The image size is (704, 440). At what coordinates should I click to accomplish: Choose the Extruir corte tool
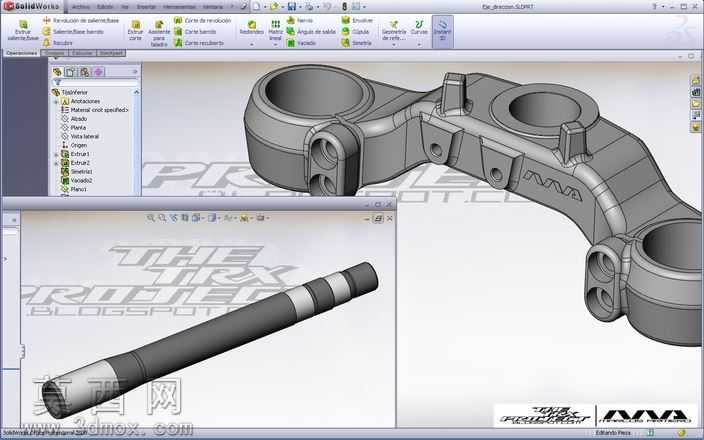coord(135,30)
